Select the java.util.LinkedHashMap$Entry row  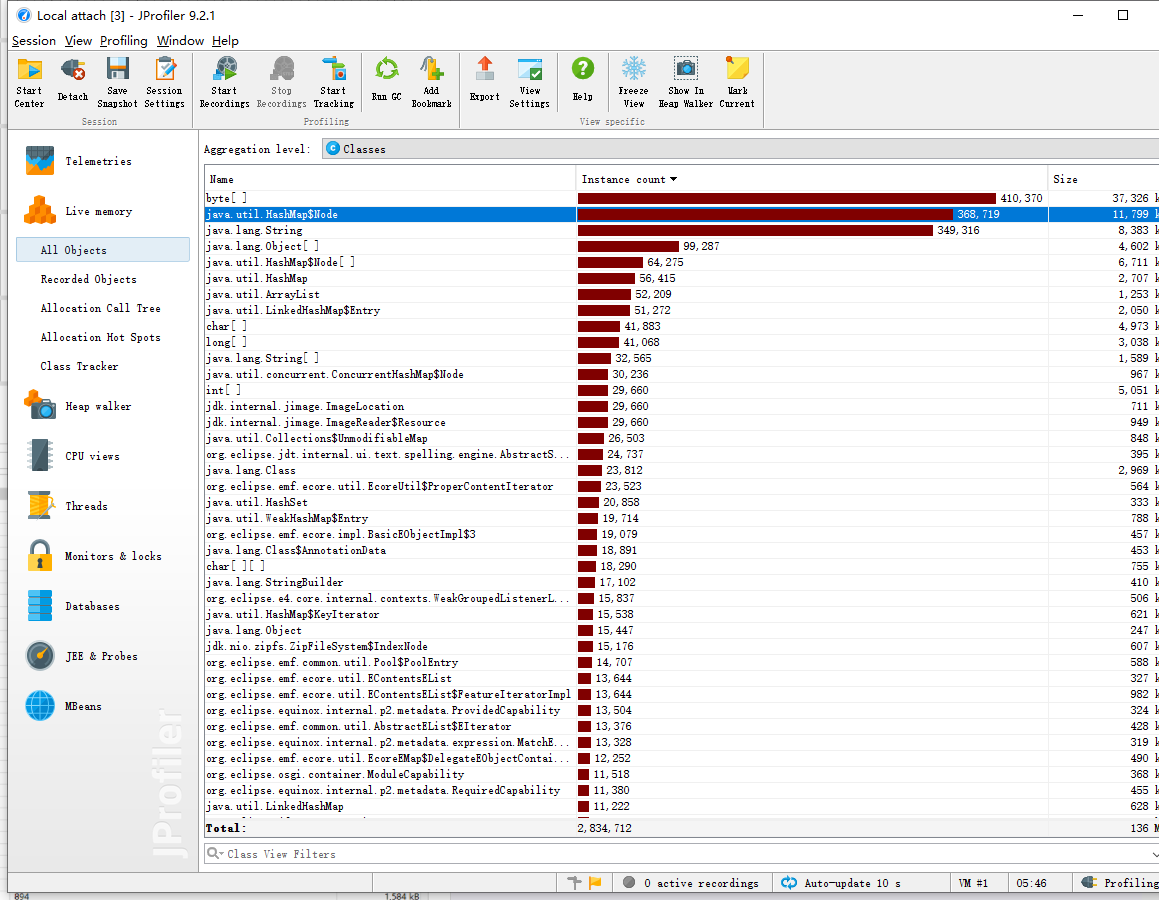(x=682, y=310)
